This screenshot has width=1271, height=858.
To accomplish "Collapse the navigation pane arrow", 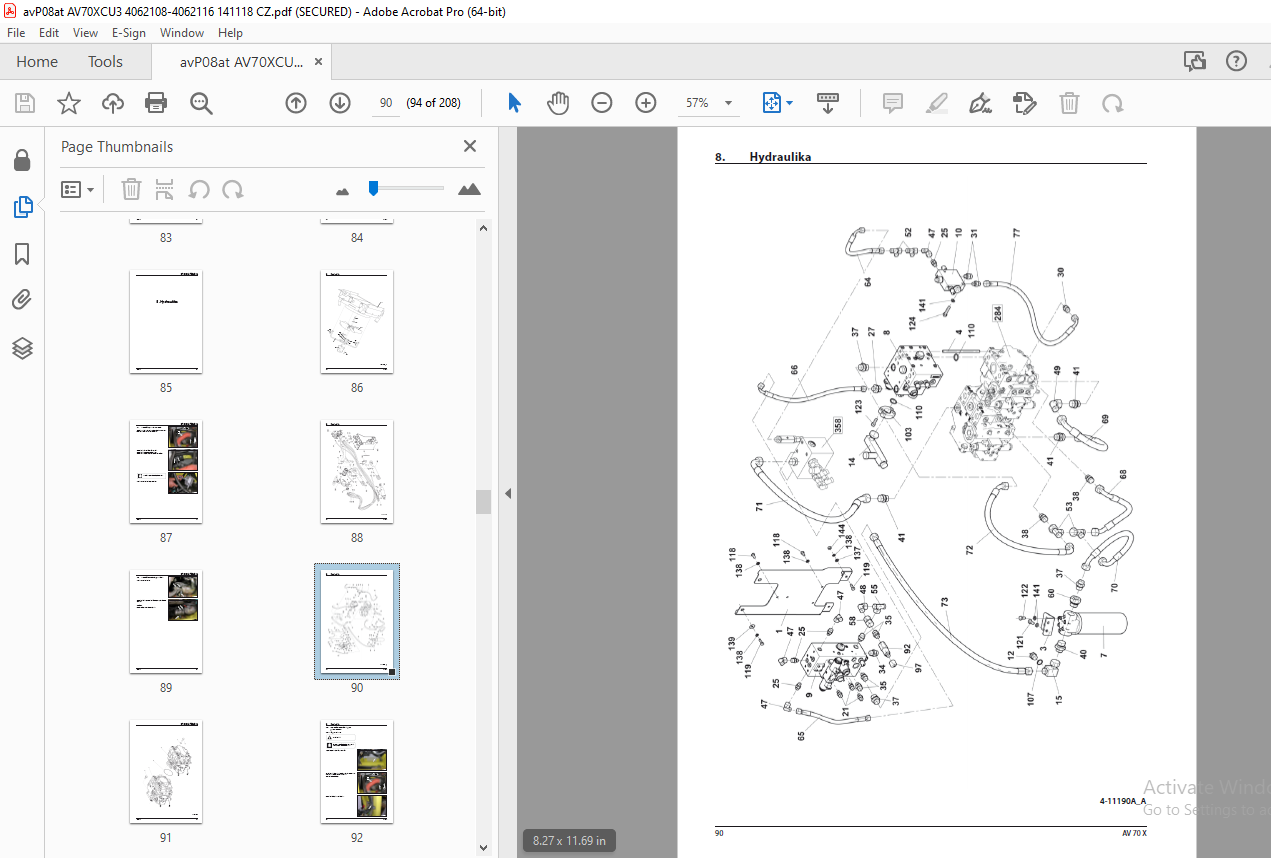I will (507, 493).
